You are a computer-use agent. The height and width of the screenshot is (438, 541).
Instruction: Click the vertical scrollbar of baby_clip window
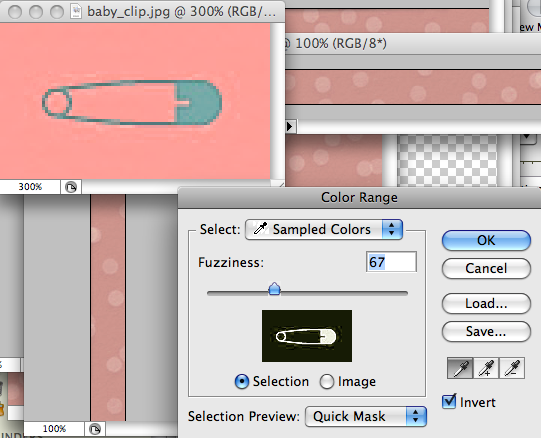[x=277, y=101]
